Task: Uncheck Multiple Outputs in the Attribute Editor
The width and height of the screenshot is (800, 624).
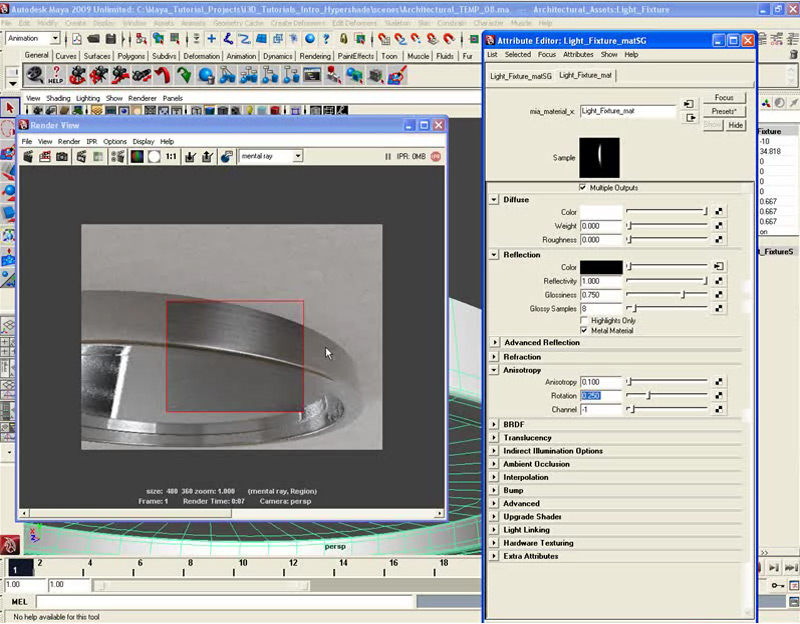Action: click(x=582, y=188)
